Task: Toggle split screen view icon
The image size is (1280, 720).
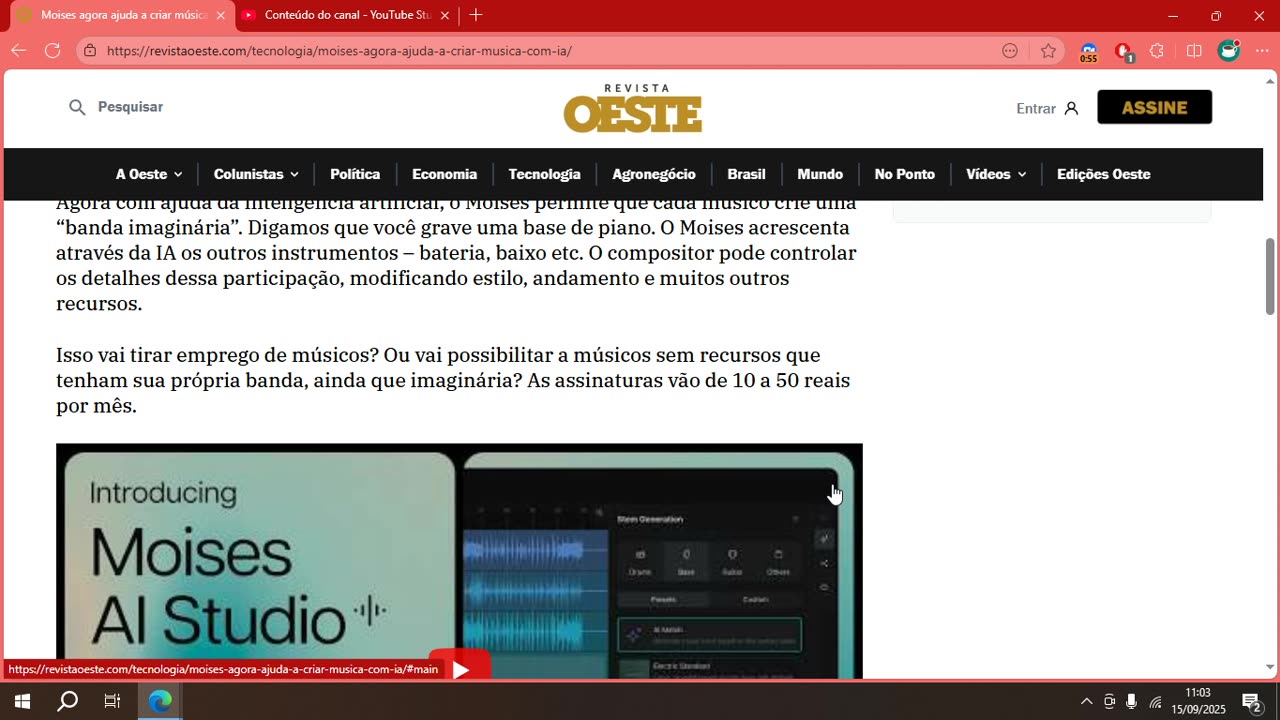Action: (x=1194, y=51)
